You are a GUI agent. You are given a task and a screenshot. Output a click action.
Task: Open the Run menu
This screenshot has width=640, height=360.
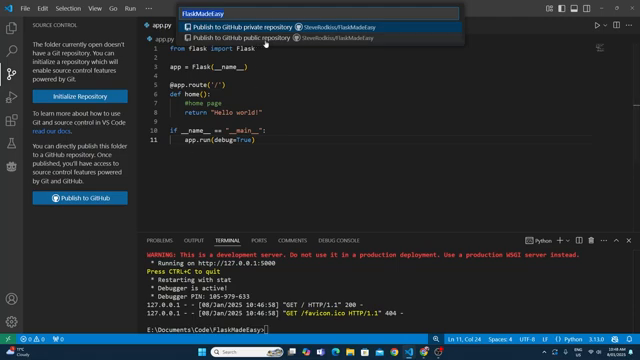tap(130, 9)
